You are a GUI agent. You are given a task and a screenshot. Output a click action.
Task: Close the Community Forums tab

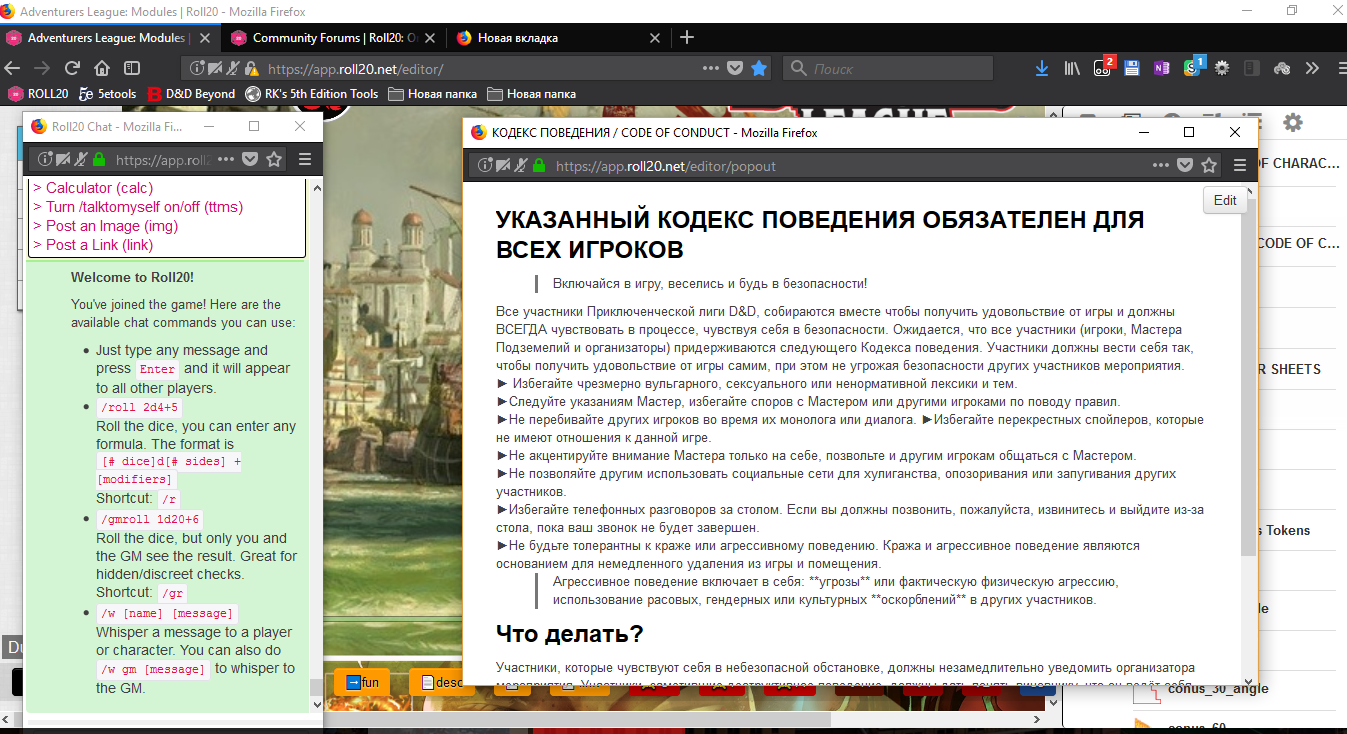click(432, 38)
